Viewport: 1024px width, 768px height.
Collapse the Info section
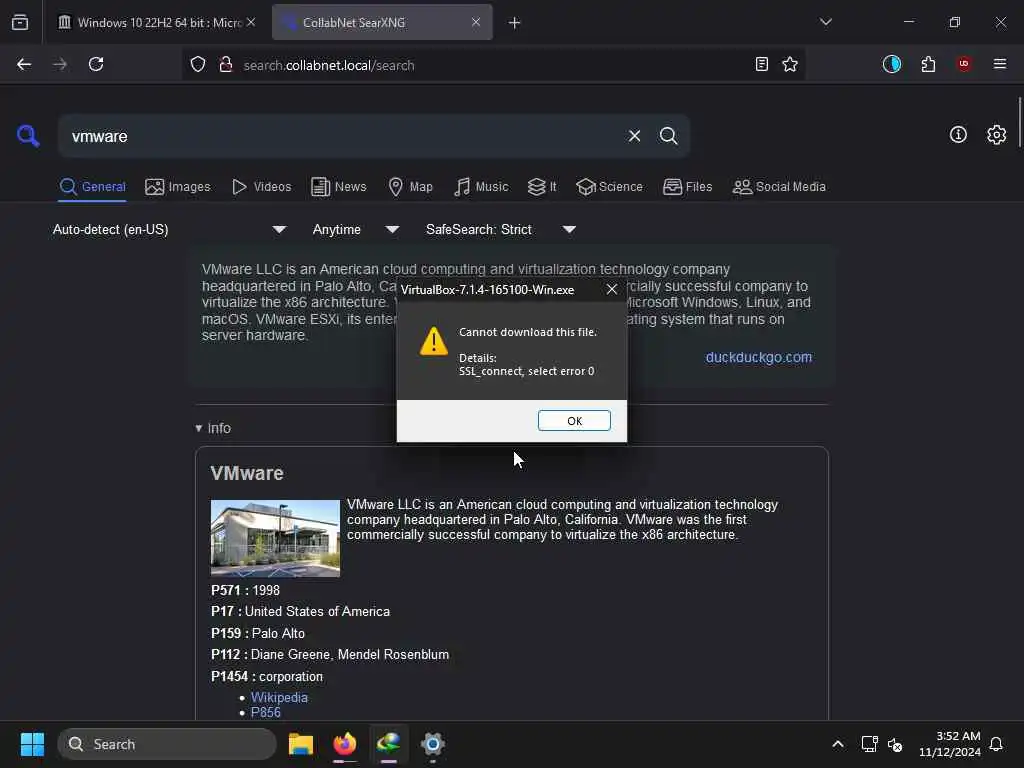click(213, 428)
